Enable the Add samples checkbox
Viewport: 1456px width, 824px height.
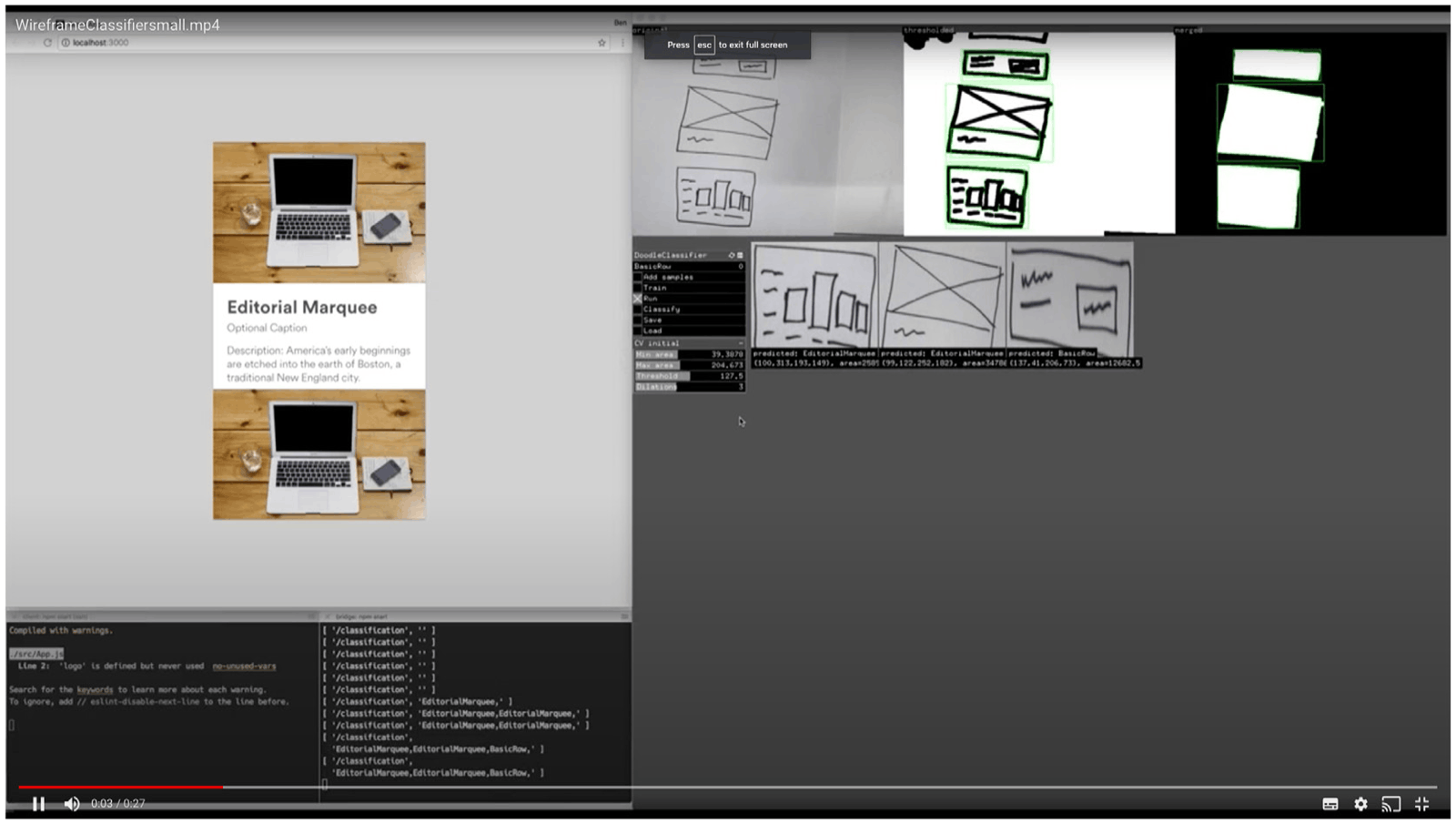pos(638,277)
